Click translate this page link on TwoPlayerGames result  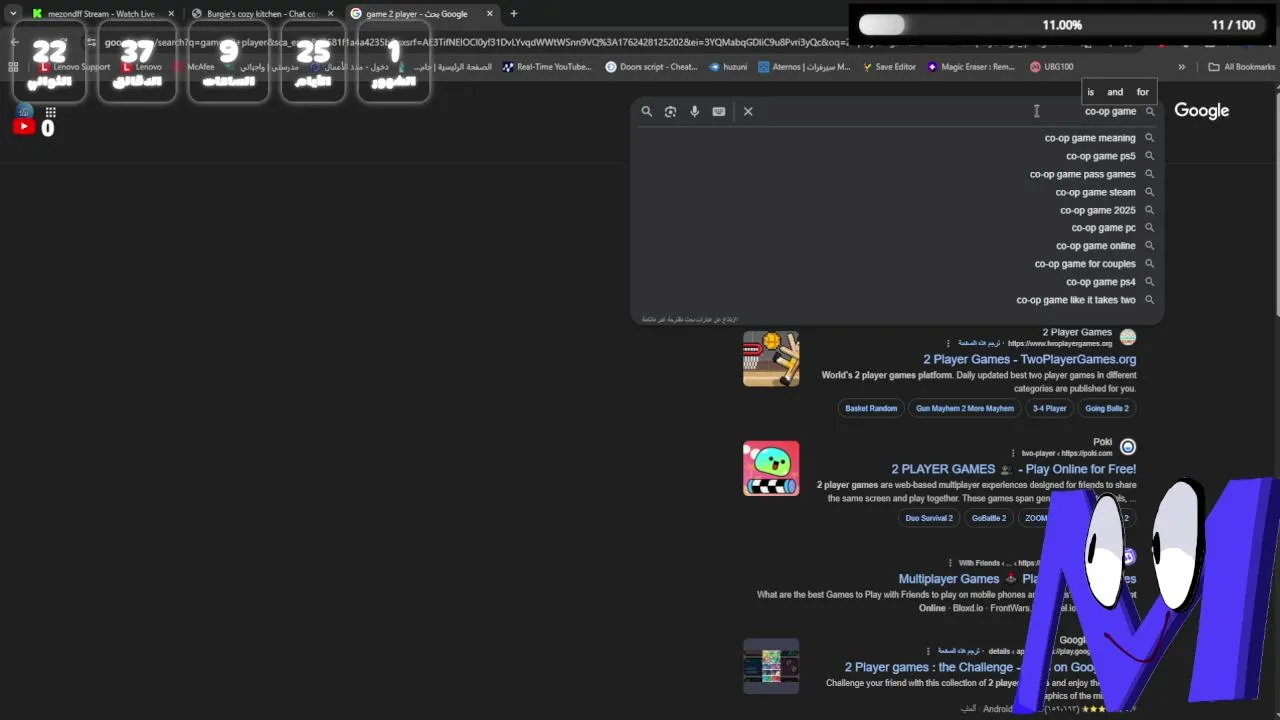coord(980,343)
